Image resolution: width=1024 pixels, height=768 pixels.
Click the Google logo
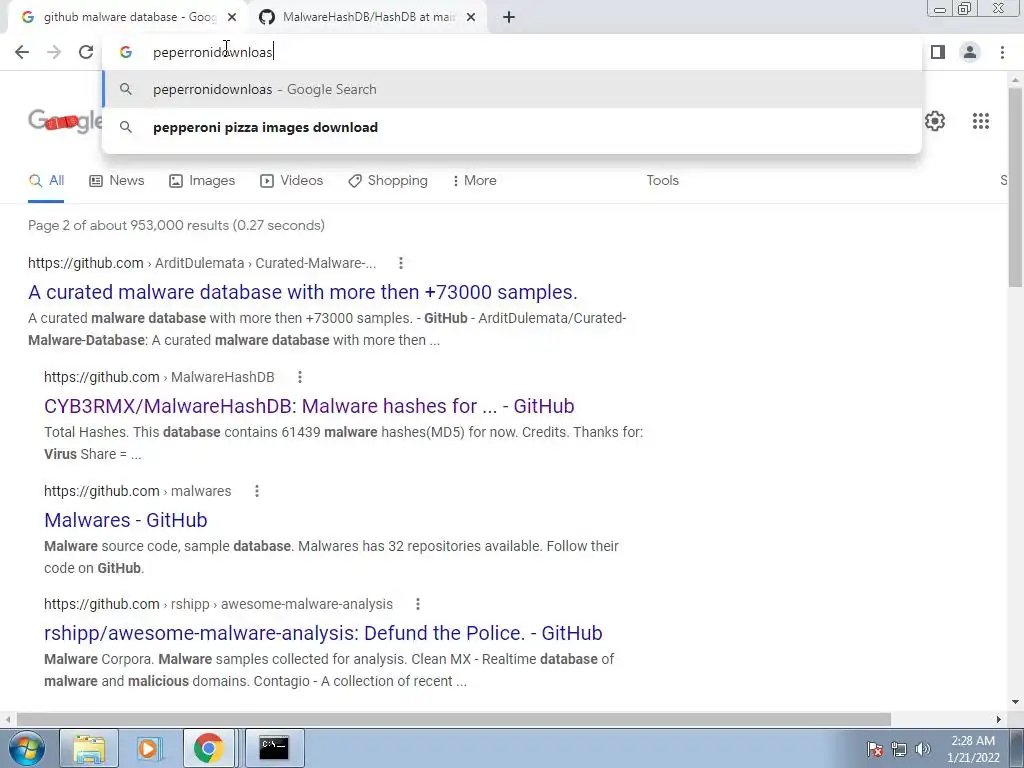point(65,121)
